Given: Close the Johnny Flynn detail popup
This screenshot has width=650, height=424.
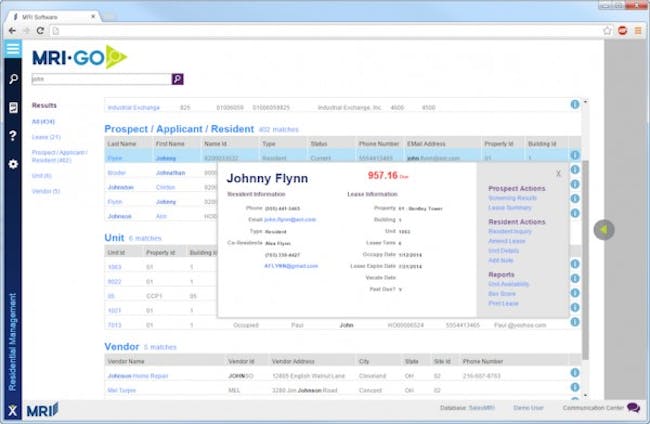Looking at the screenshot, I should [558, 174].
